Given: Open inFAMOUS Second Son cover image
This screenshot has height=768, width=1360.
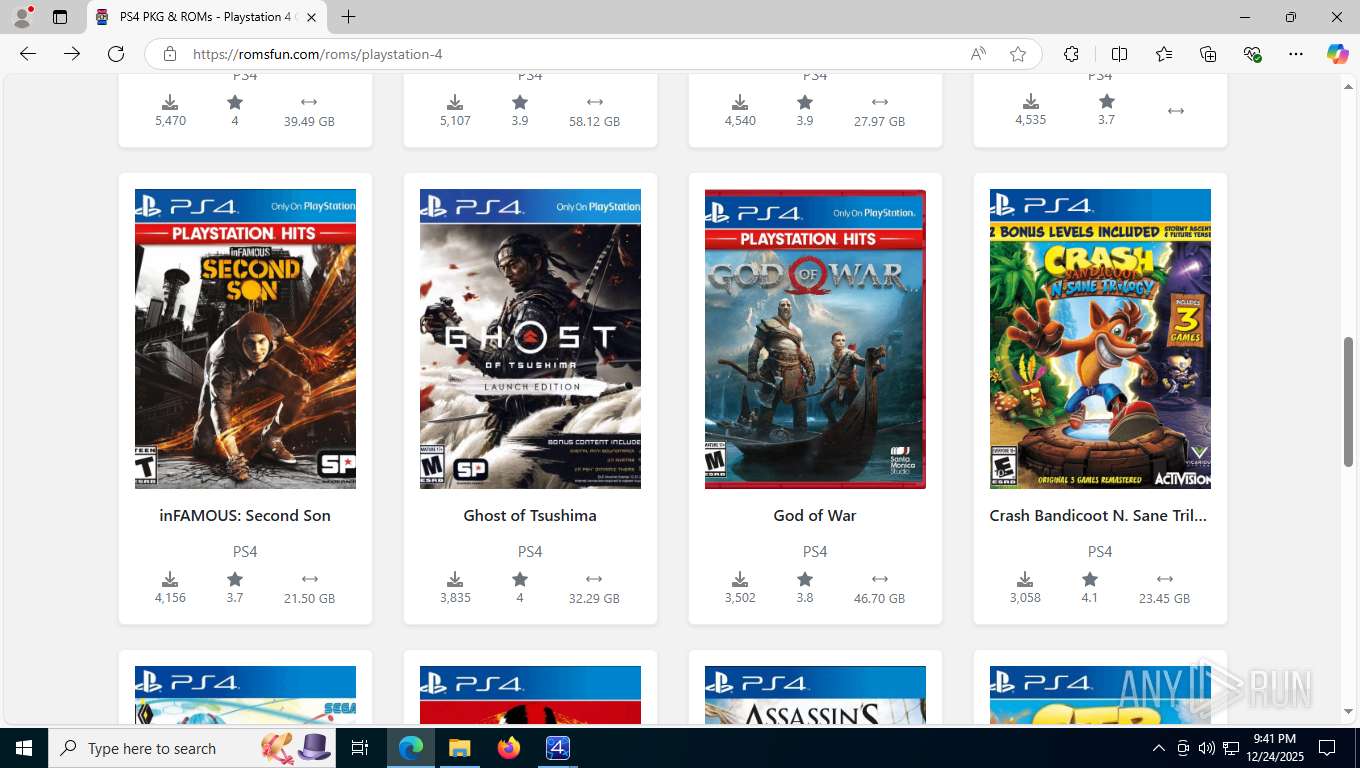Looking at the screenshot, I should (x=245, y=339).
